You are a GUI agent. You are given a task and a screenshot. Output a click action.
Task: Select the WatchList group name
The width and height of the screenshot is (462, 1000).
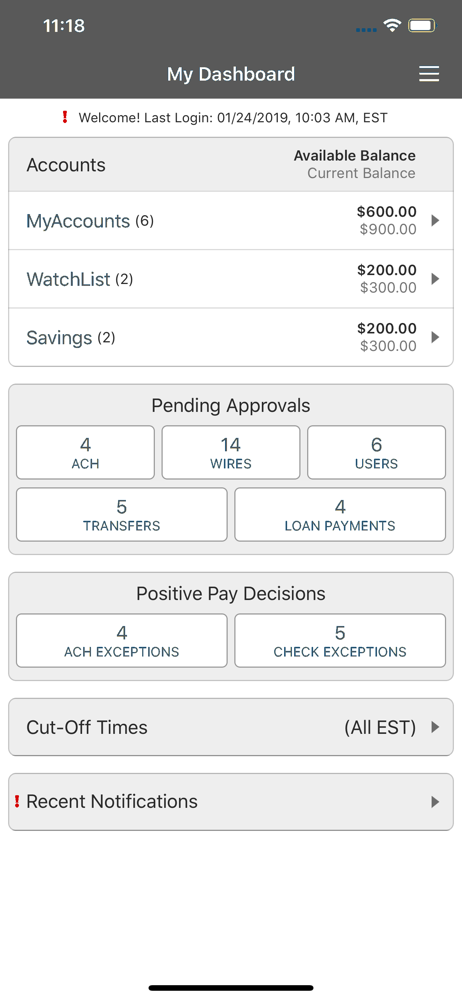click(x=68, y=279)
